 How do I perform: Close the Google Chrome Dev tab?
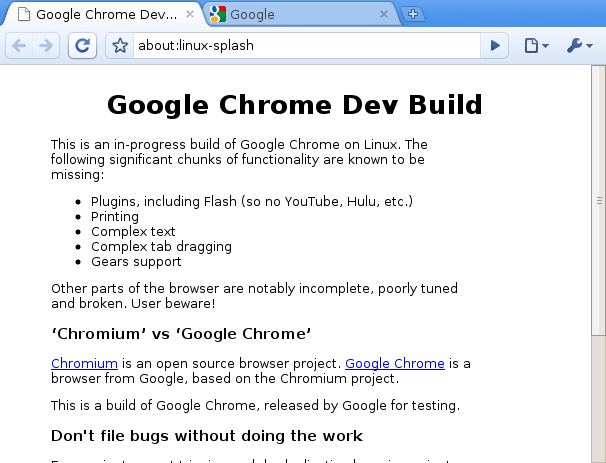190,14
